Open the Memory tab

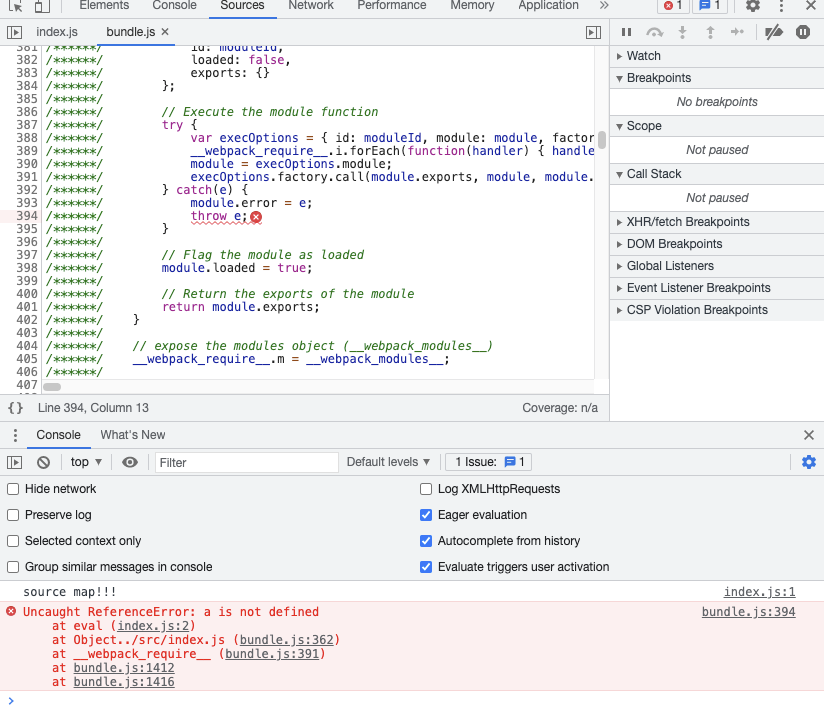[x=472, y=6]
